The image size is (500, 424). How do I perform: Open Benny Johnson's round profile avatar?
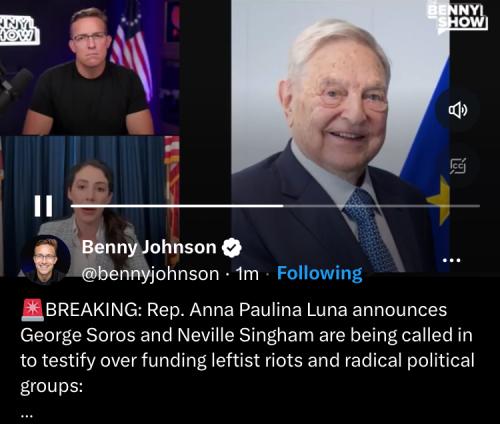pos(46,259)
